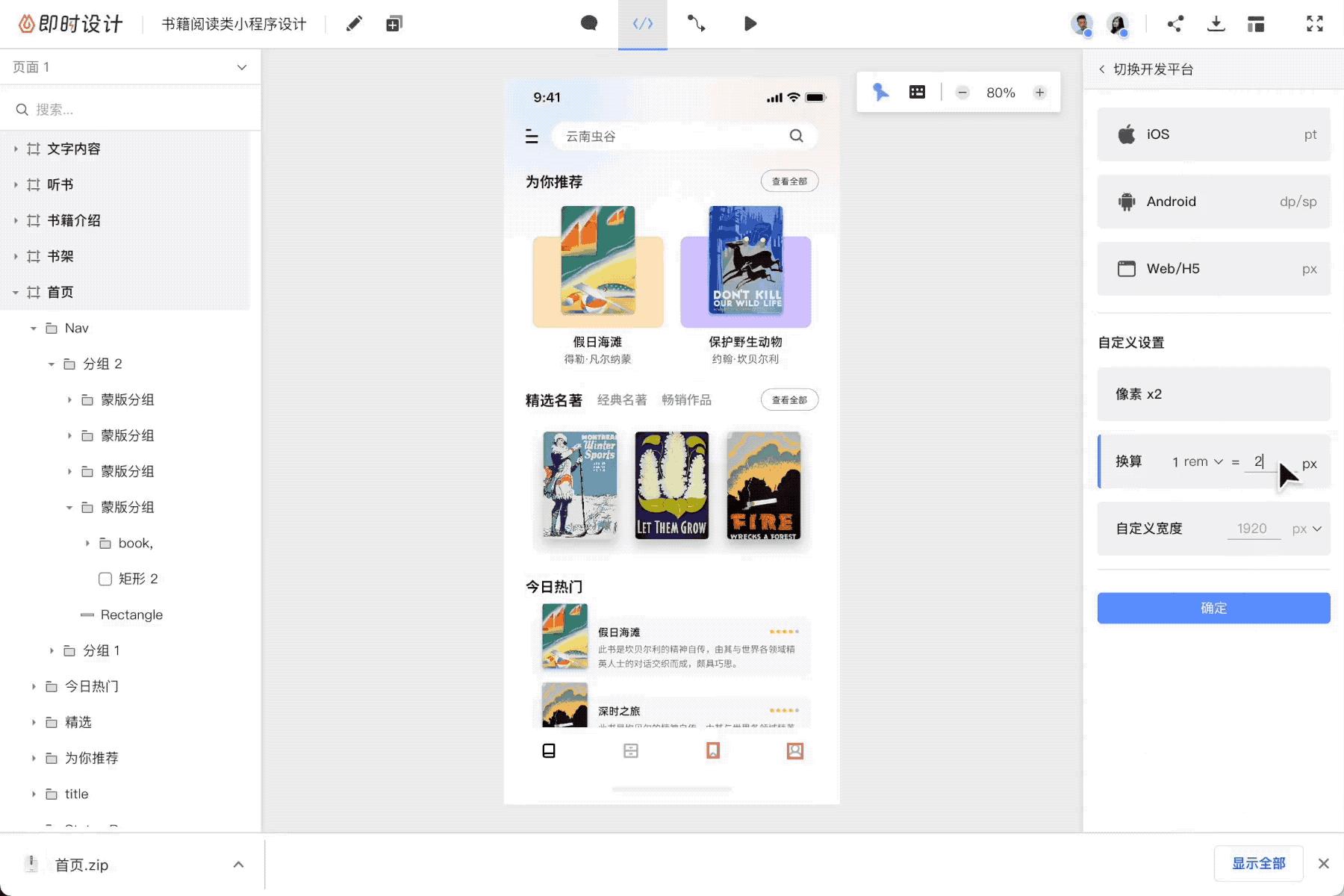Click the profile icon in mockup tab bar
The image size is (1344, 896).
tap(795, 750)
